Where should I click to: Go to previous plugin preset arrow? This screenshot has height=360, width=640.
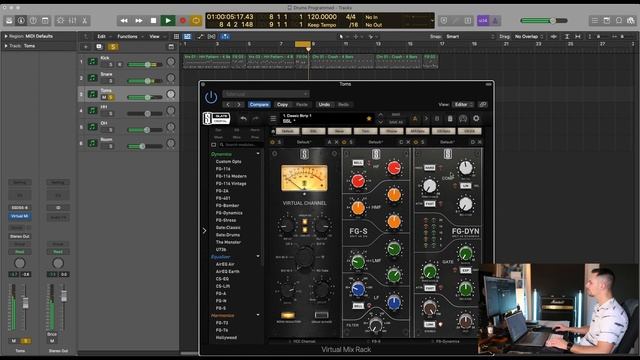point(228,104)
